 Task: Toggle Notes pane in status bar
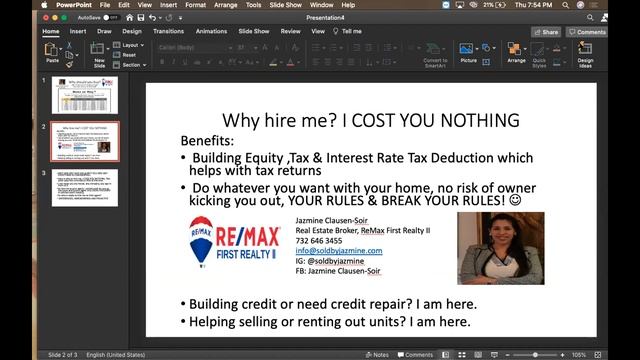tap(377, 355)
